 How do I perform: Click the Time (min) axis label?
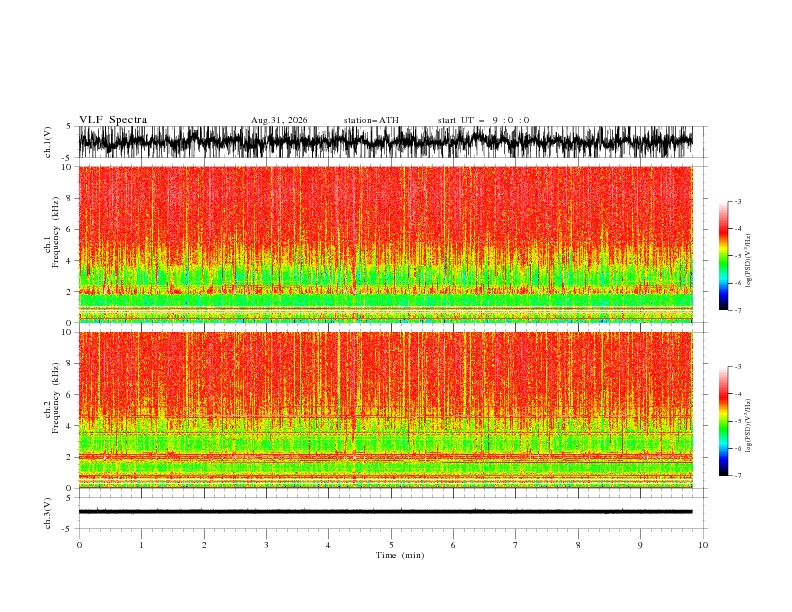point(400,555)
